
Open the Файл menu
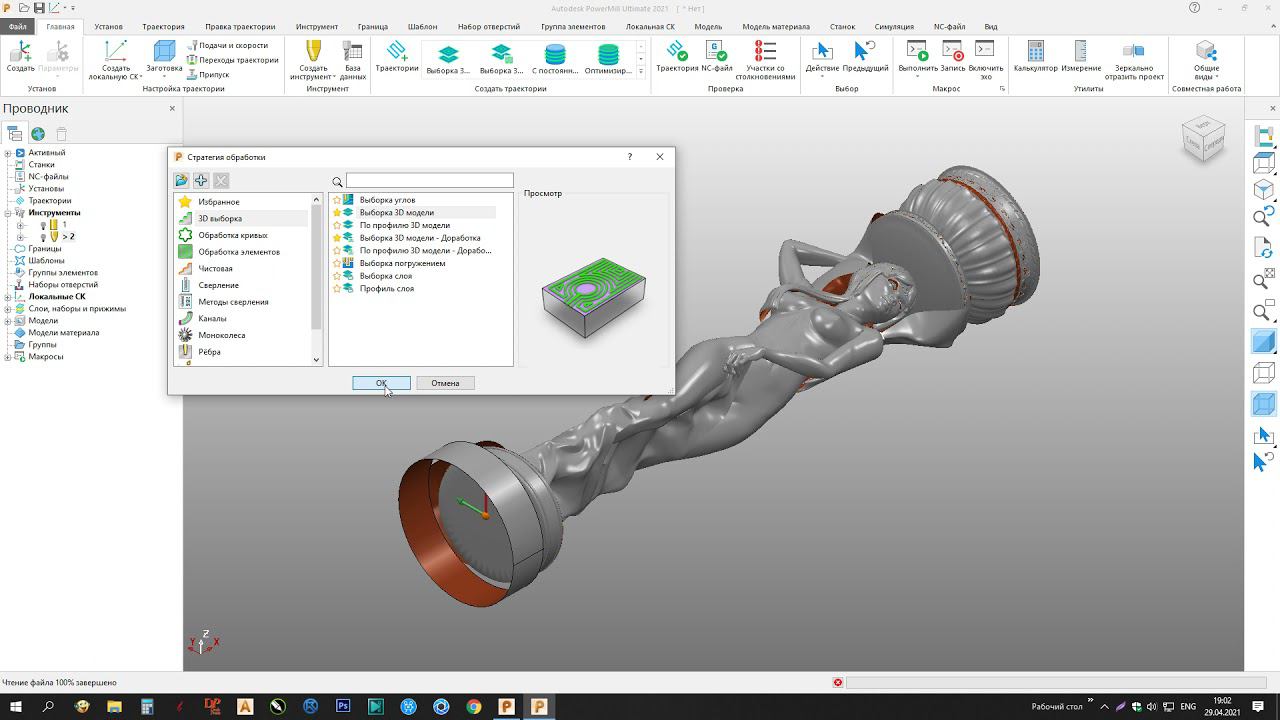coord(18,27)
